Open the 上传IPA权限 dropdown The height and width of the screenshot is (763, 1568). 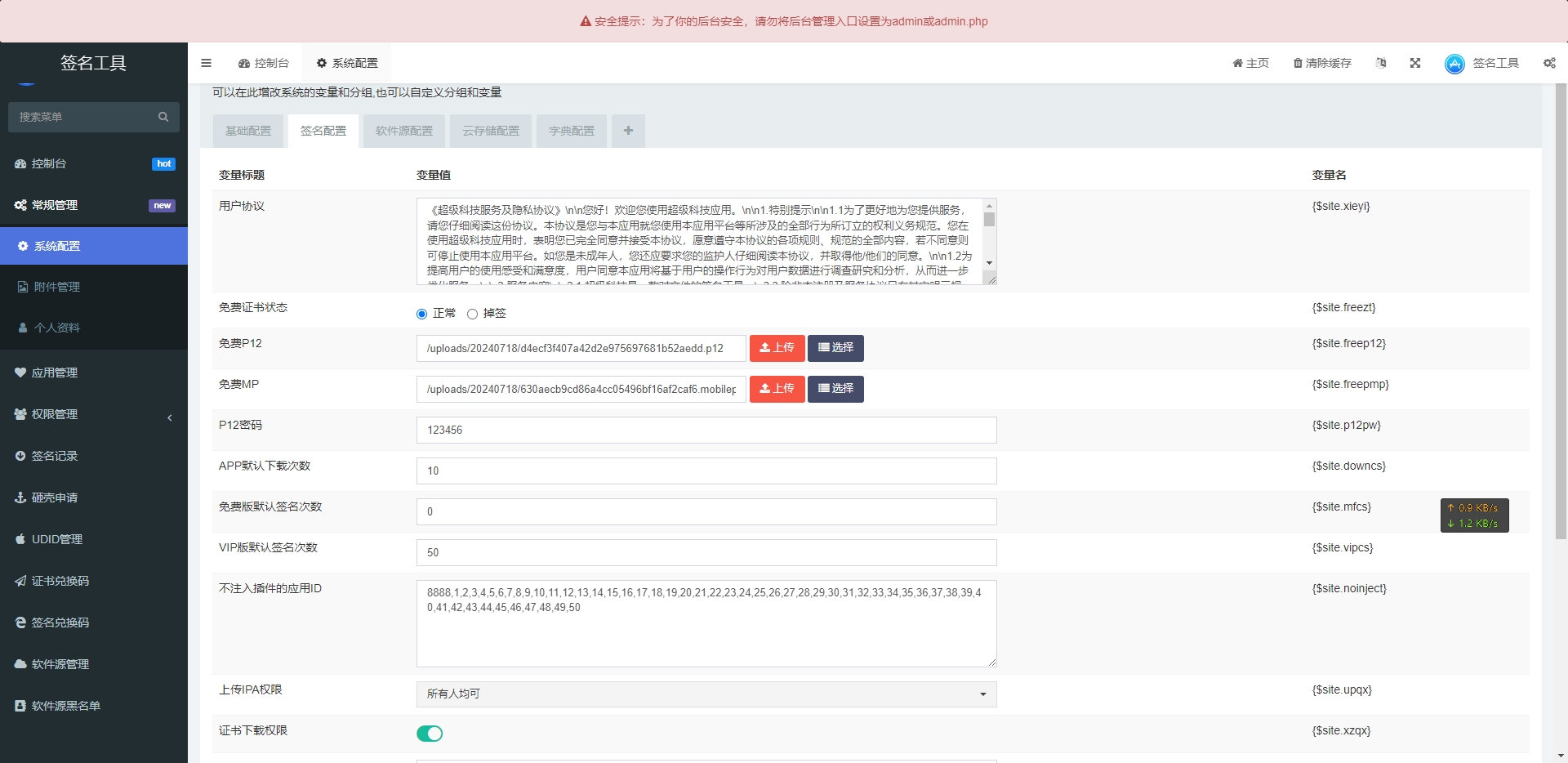[706, 694]
